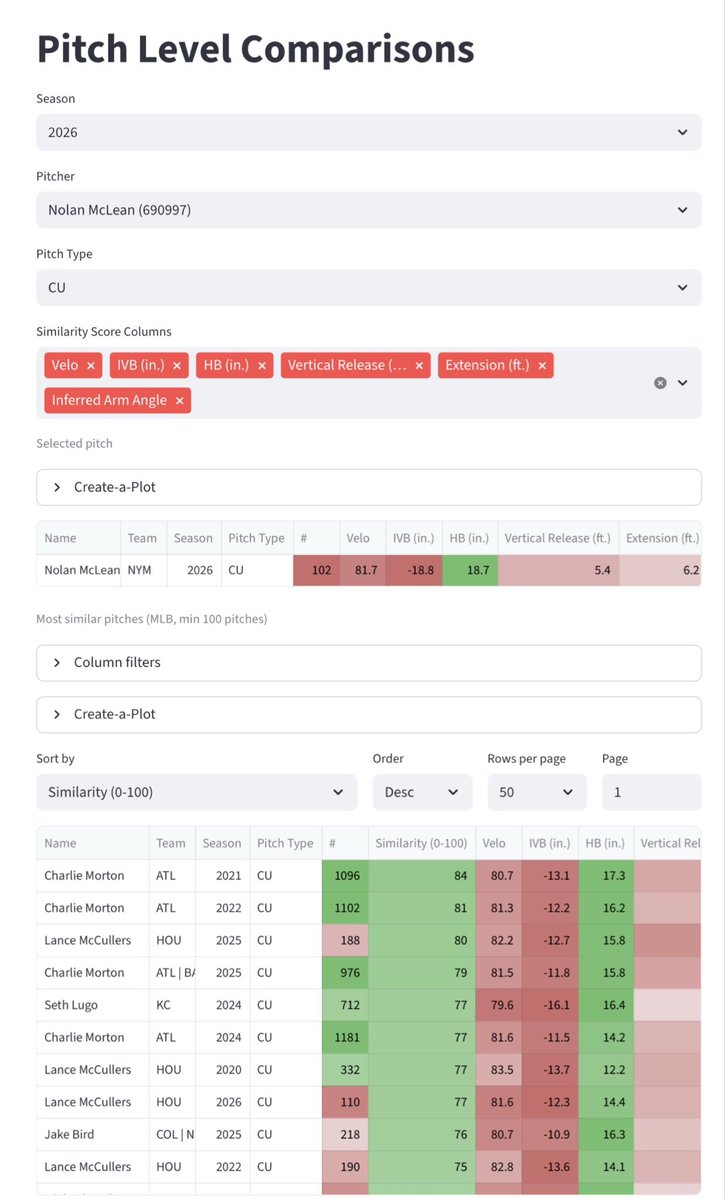
Task: Expand Create-a-Plot above Sort by
Action: coord(369,714)
